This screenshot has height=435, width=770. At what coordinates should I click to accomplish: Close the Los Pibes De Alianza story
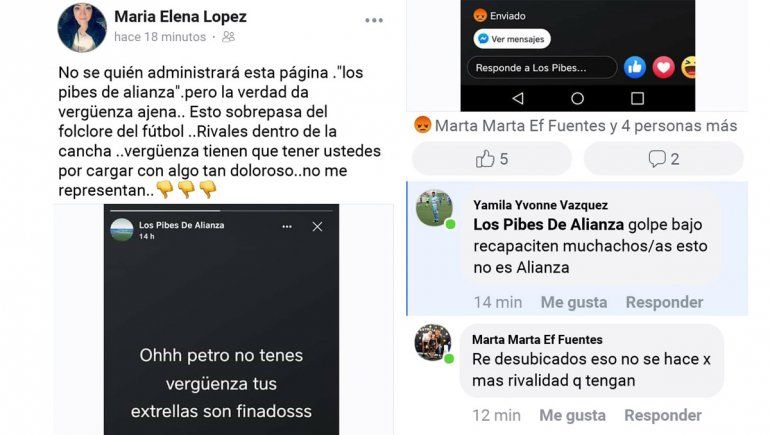317,226
